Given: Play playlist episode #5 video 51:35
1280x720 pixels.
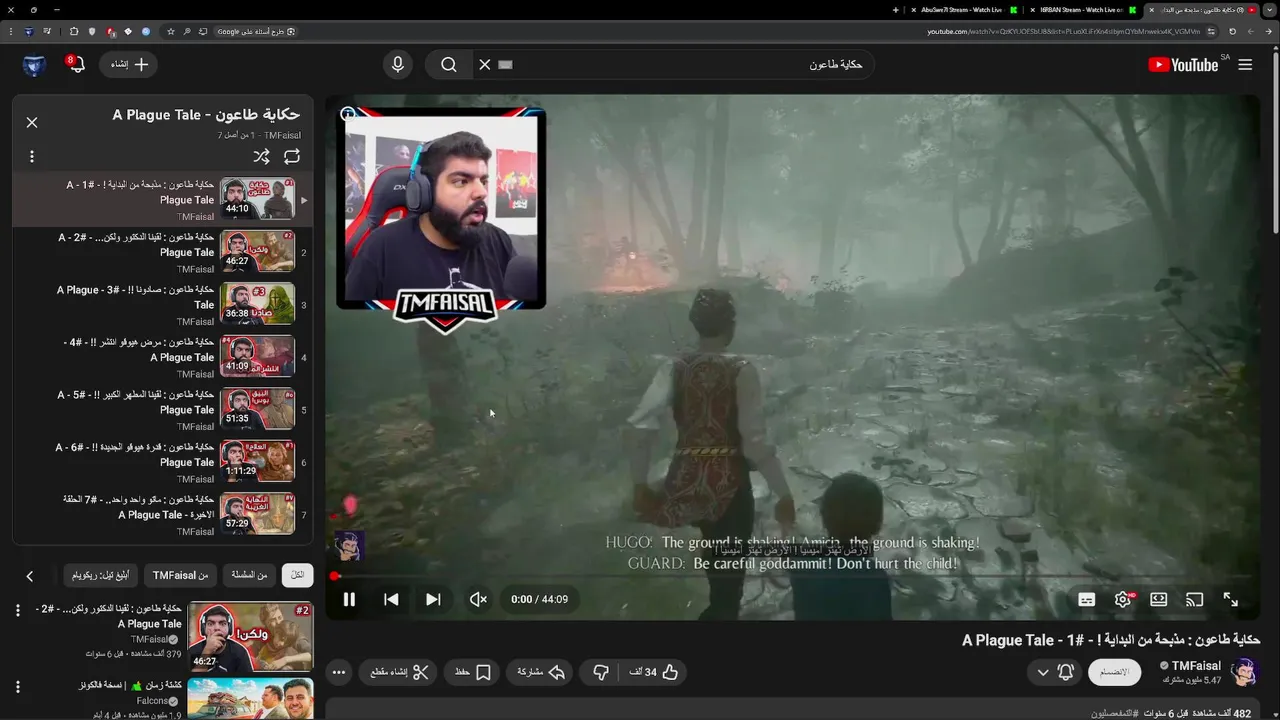Looking at the screenshot, I should 163,410.
